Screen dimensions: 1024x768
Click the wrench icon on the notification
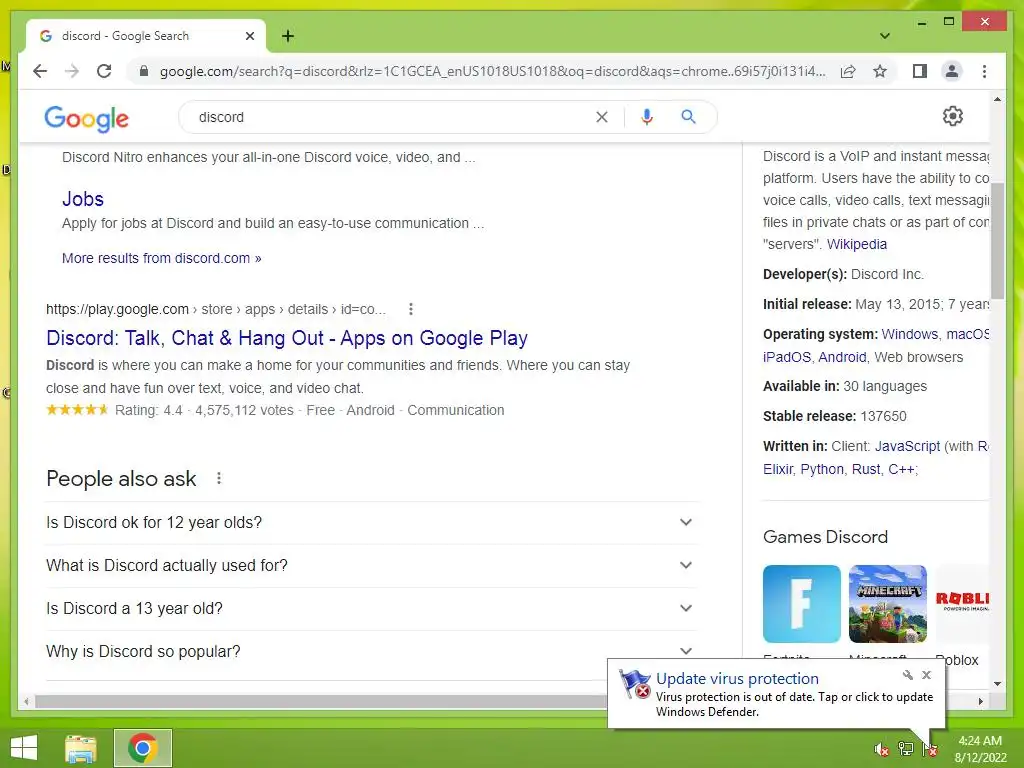pyautogui.click(x=908, y=675)
